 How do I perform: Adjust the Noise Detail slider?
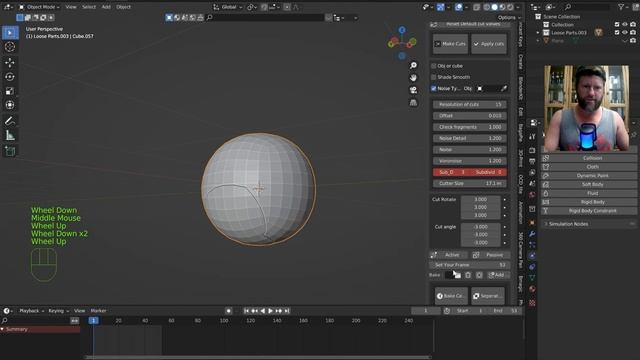[470, 138]
